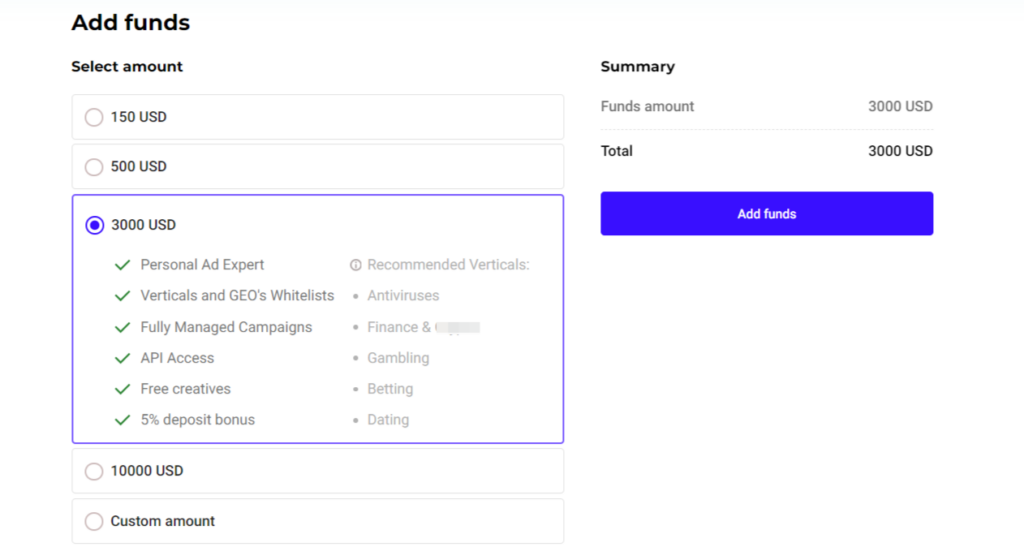The width and height of the screenshot is (1024, 547).
Task: Click the checkmark beside Verticals and GEO's Whitelists
Action: click(x=123, y=296)
